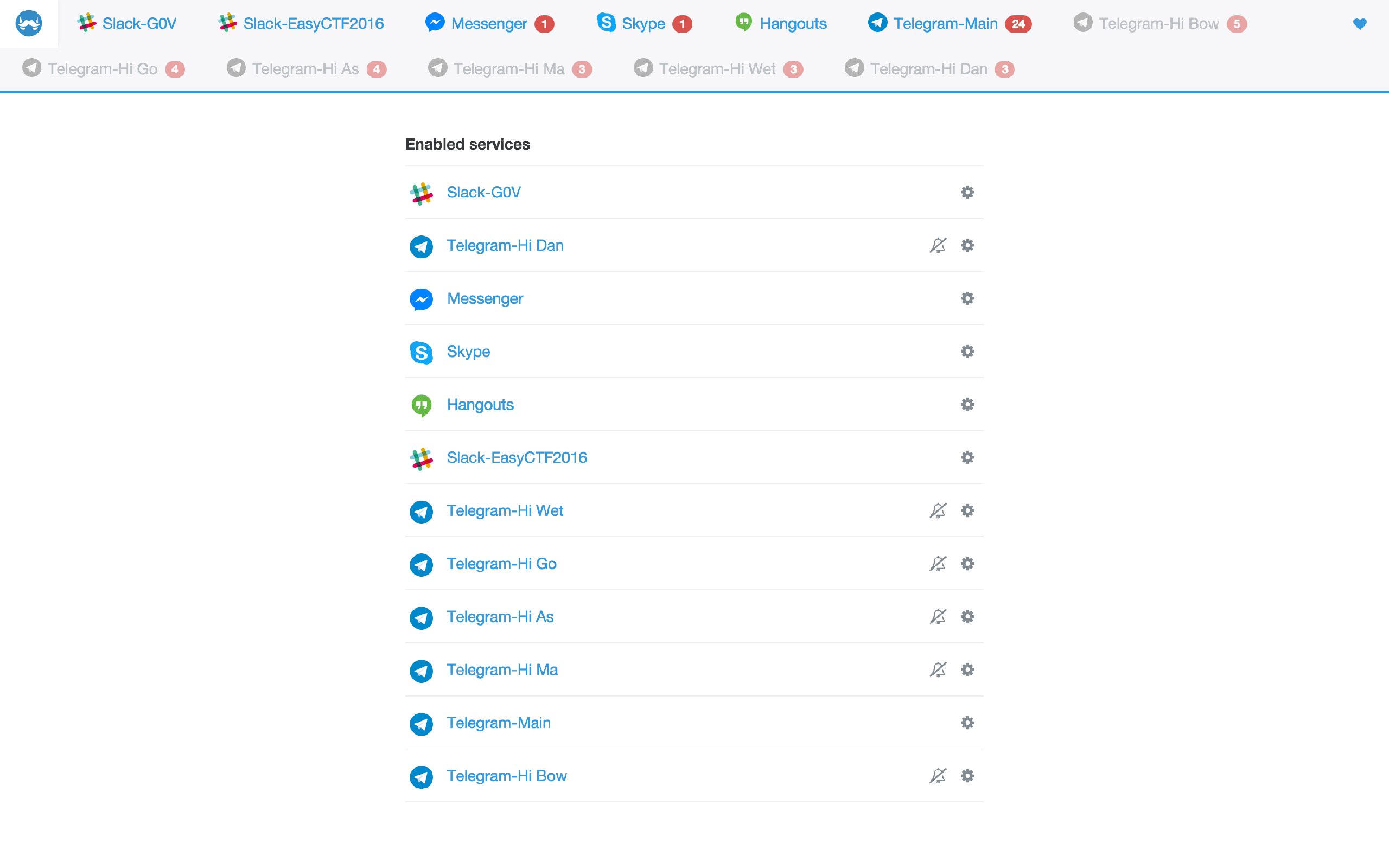This screenshot has height=868, width=1389.
Task: Click Telegram logo in Telegram-Hi Bow row
Action: [x=421, y=777]
